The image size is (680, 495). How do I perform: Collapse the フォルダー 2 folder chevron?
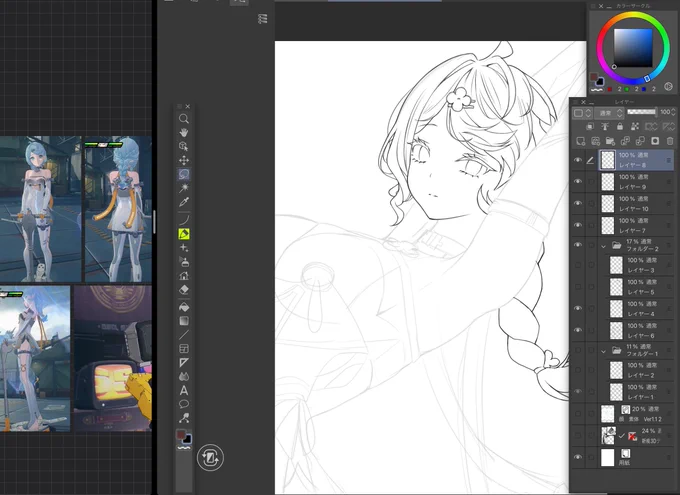tap(603, 246)
